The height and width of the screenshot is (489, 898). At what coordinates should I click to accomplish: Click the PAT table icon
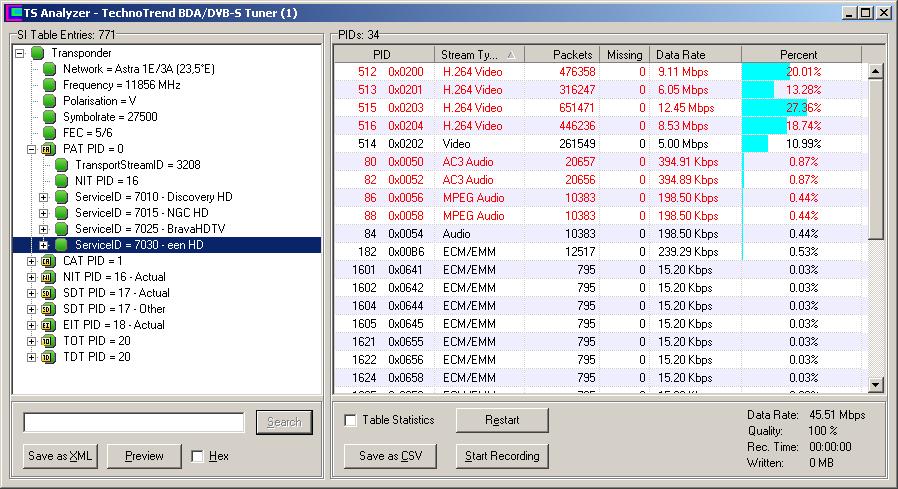tap(49, 149)
